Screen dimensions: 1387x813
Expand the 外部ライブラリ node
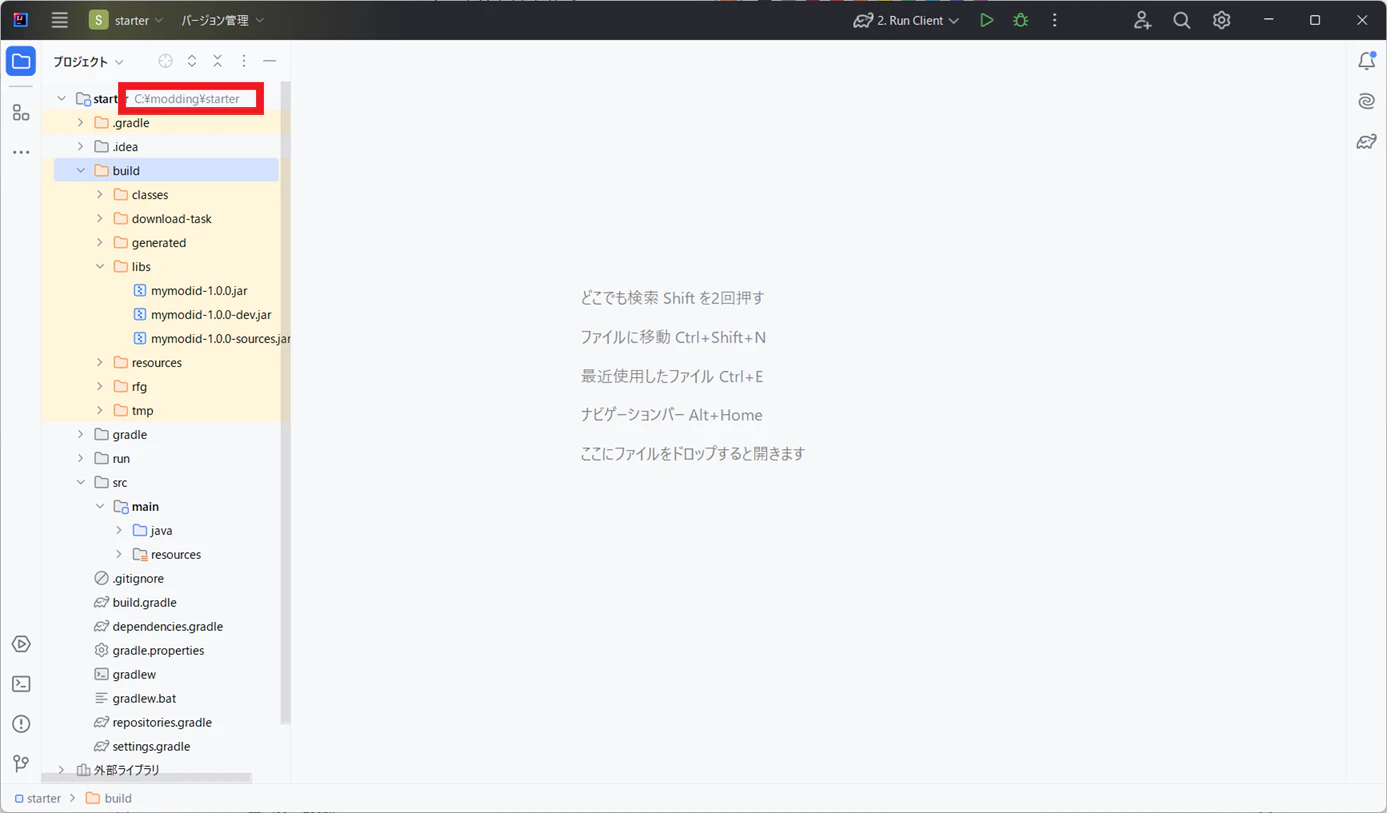pyautogui.click(x=62, y=770)
